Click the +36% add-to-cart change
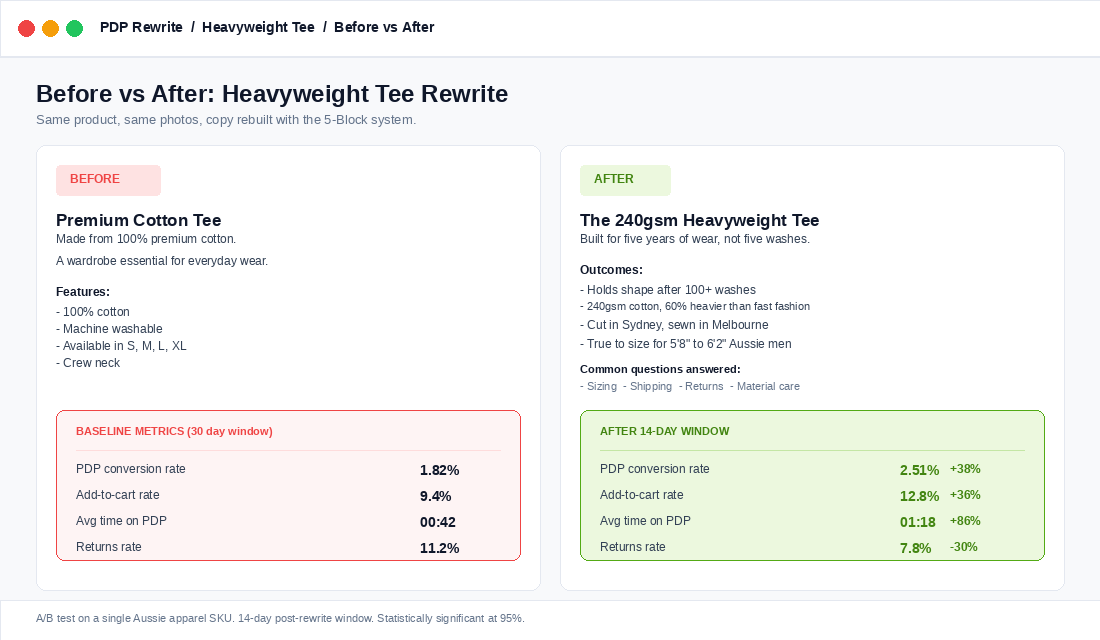The height and width of the screenshot is (640, 1100). coord(965,495)
